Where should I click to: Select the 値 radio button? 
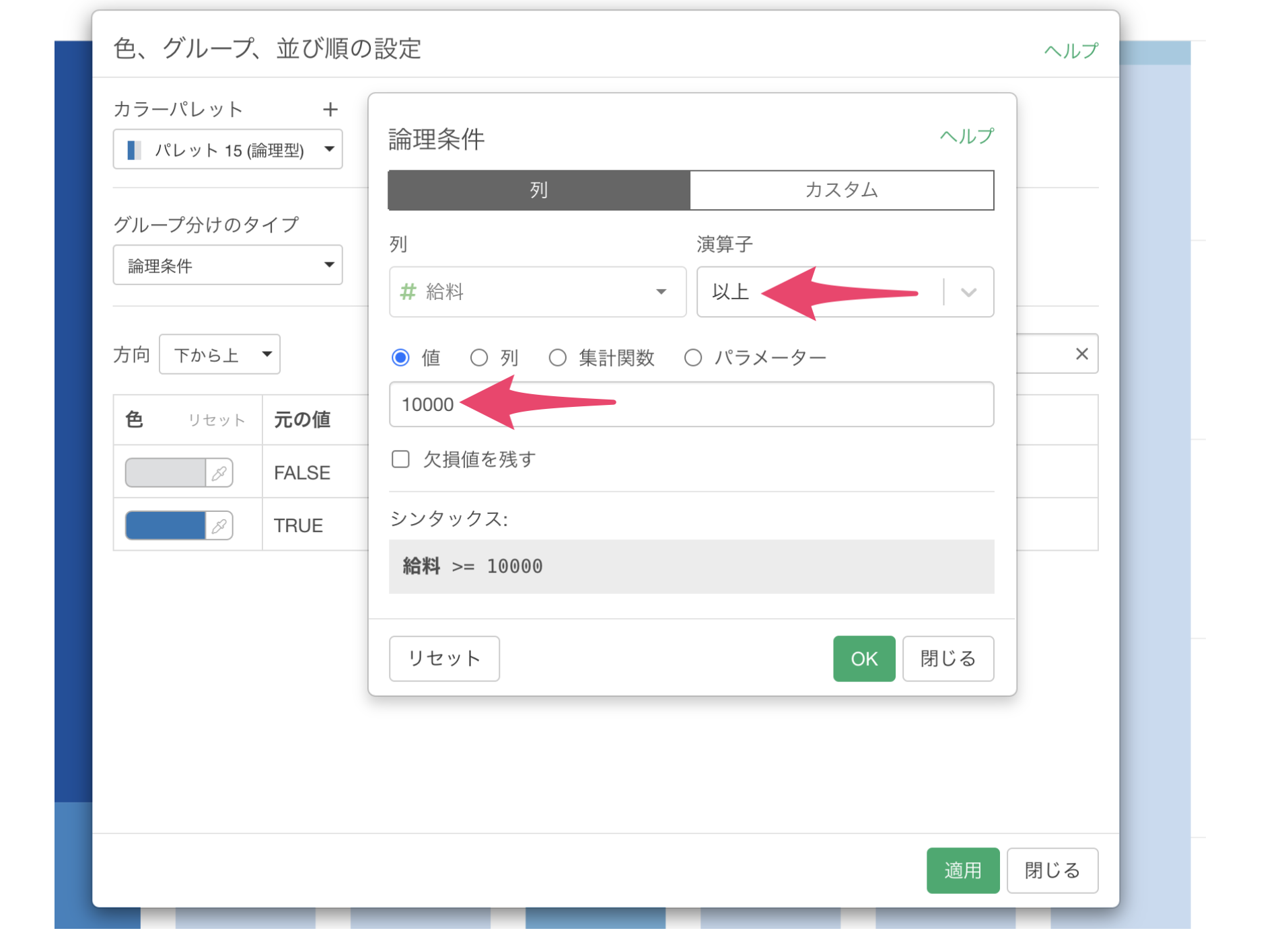(x=401, y=357)
